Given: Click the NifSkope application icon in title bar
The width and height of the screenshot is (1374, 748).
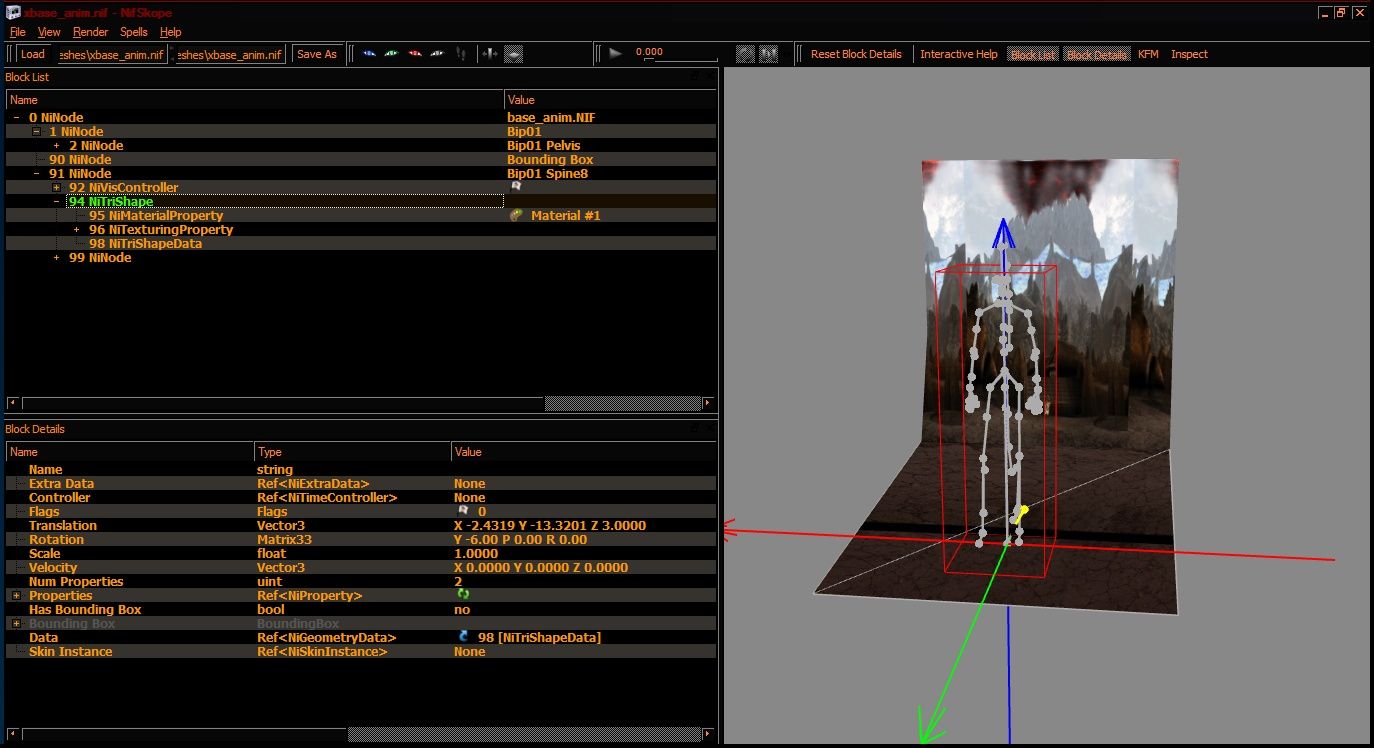Looking at the screenshot, I should pos(12,10).
